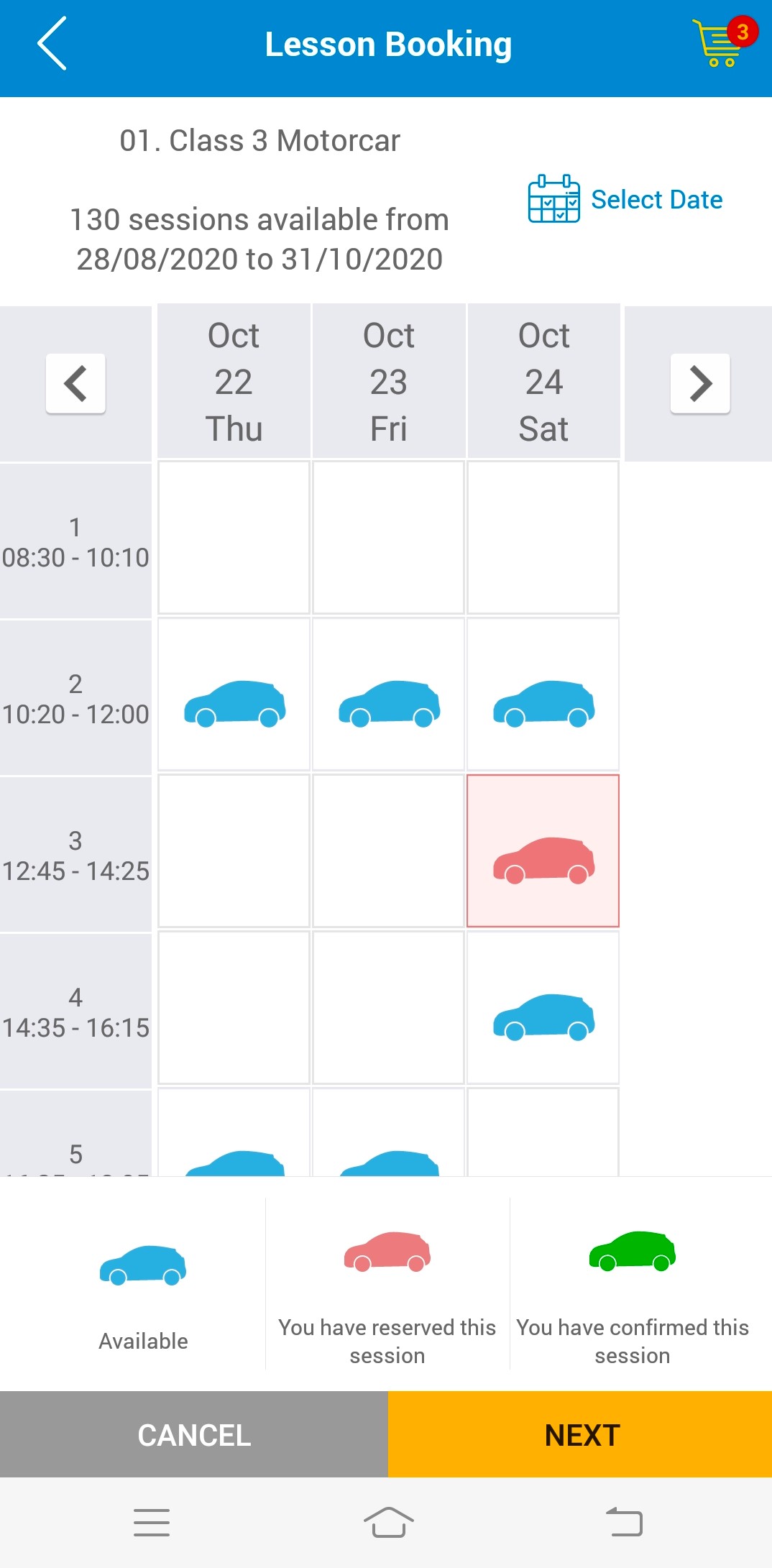Image resolution: width=772 pixels, height=1568 pixels.
Task: Go to the previous dates with left chevron
Action: pyautogui.click(x=75, y=383)
